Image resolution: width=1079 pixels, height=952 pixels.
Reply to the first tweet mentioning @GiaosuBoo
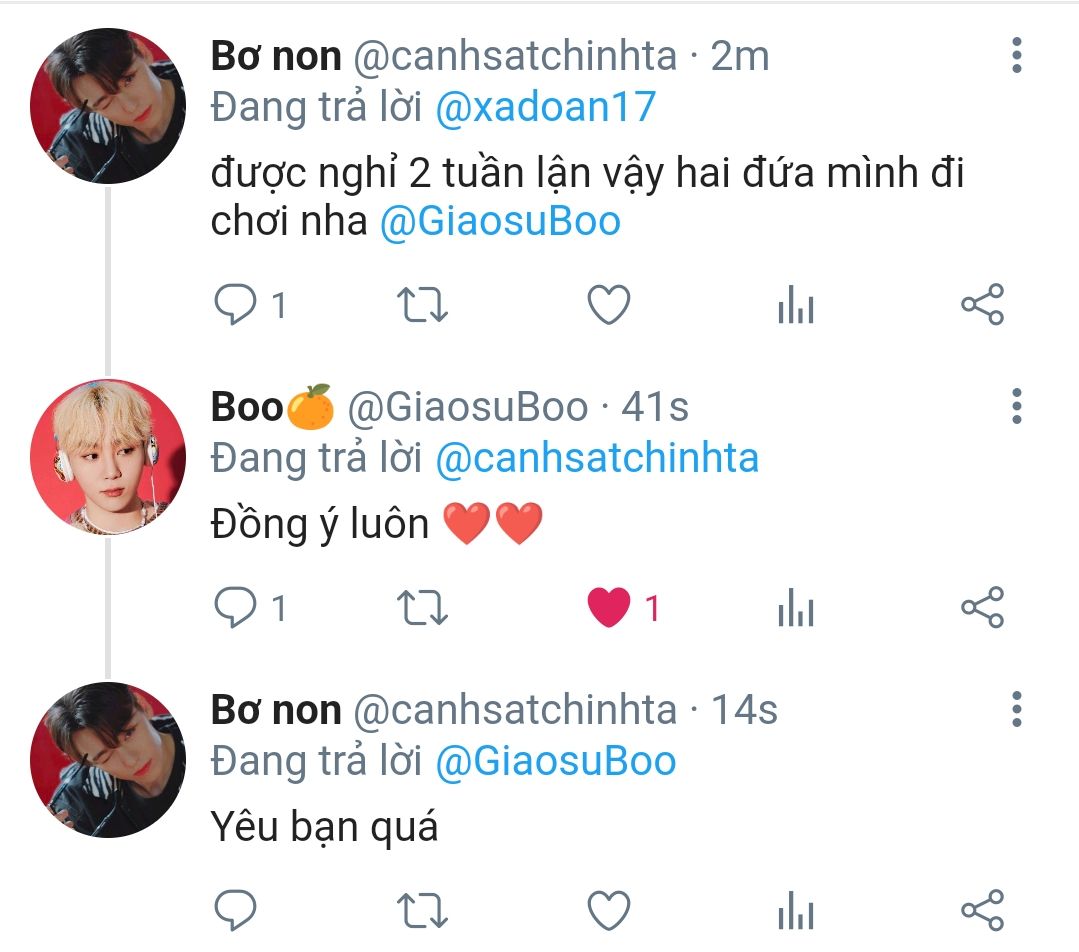pos(236,305)
